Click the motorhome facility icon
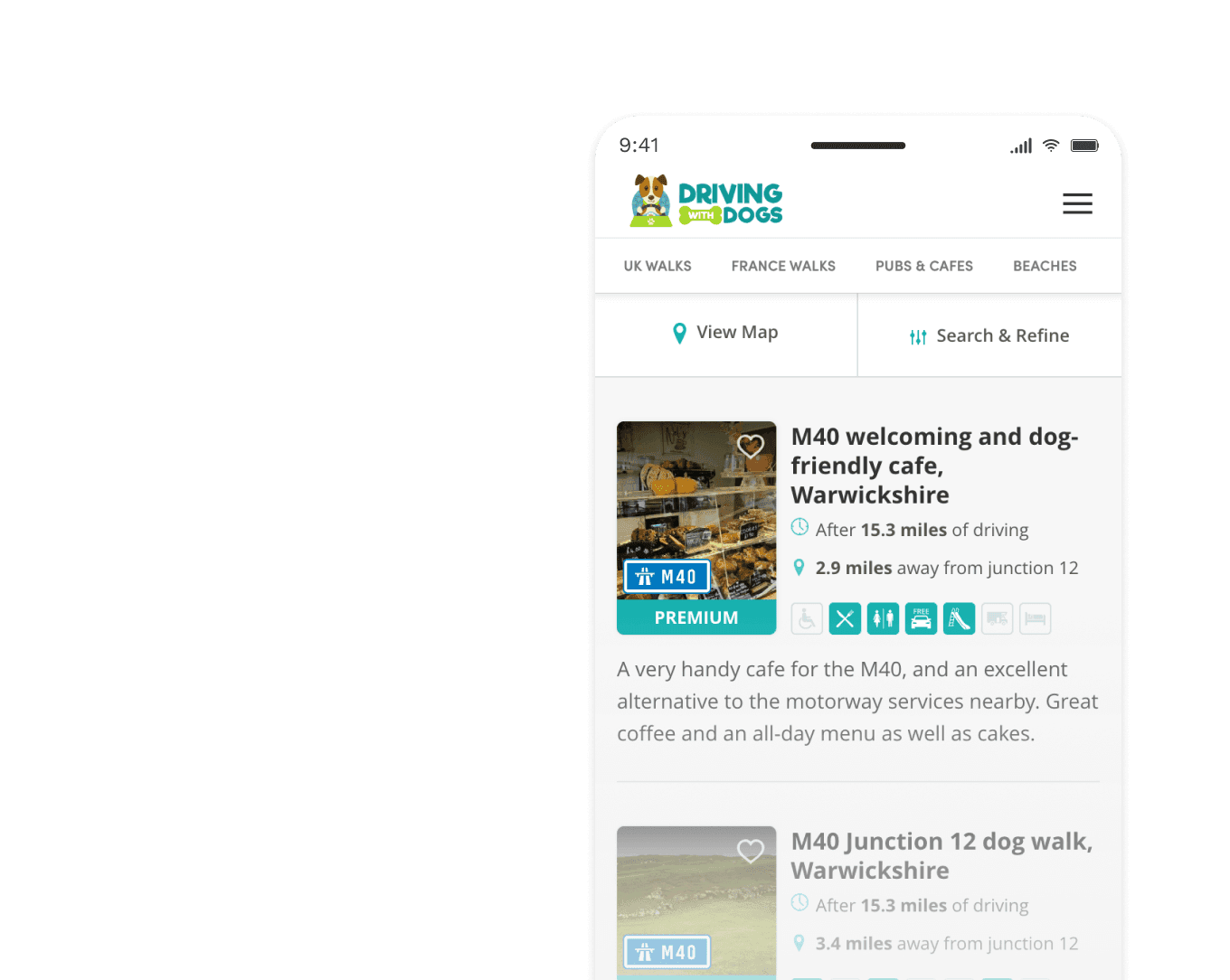Viewport: 1230px width, 980px height. coord(997,619)
